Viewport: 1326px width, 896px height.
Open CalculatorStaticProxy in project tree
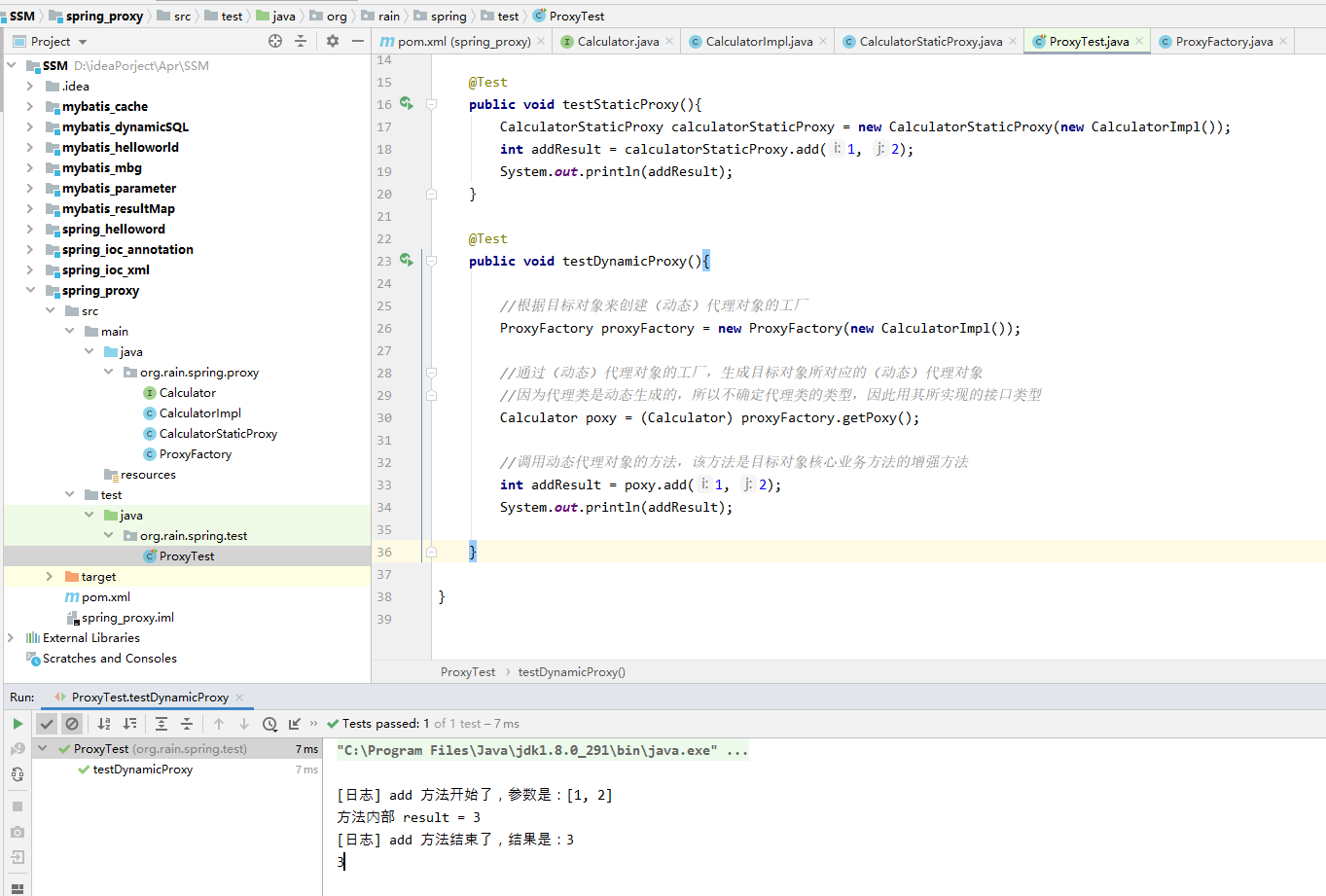210,434
